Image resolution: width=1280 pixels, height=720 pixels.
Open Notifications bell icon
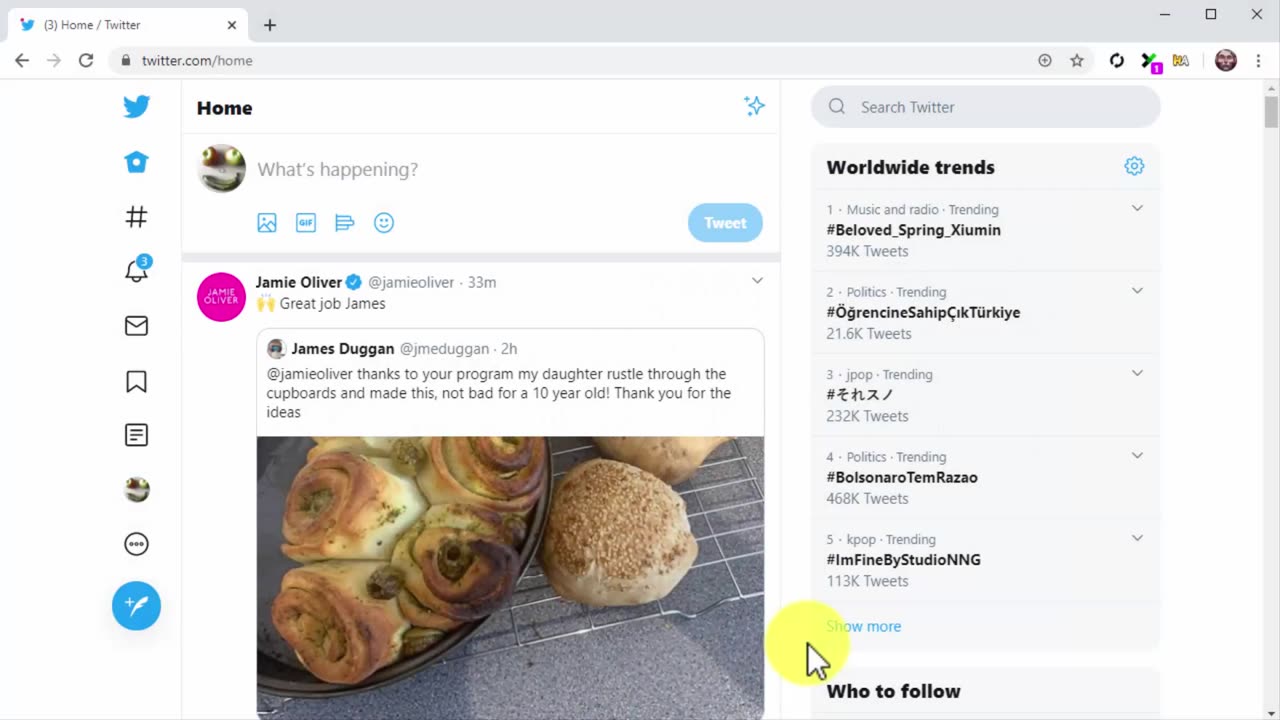point(137,270)
